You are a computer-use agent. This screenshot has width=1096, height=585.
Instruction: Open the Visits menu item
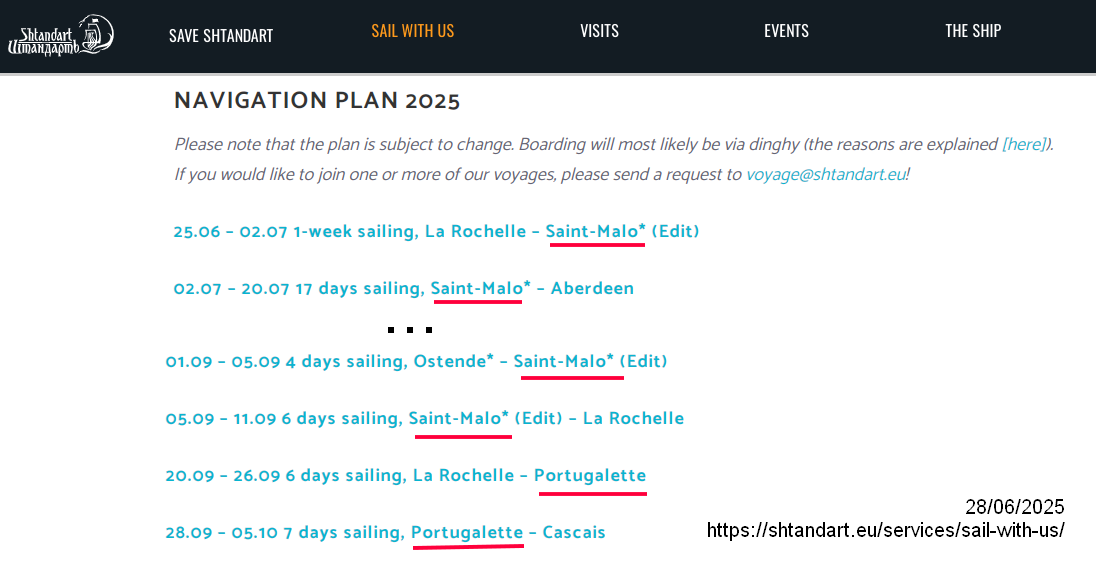point(599,31)
